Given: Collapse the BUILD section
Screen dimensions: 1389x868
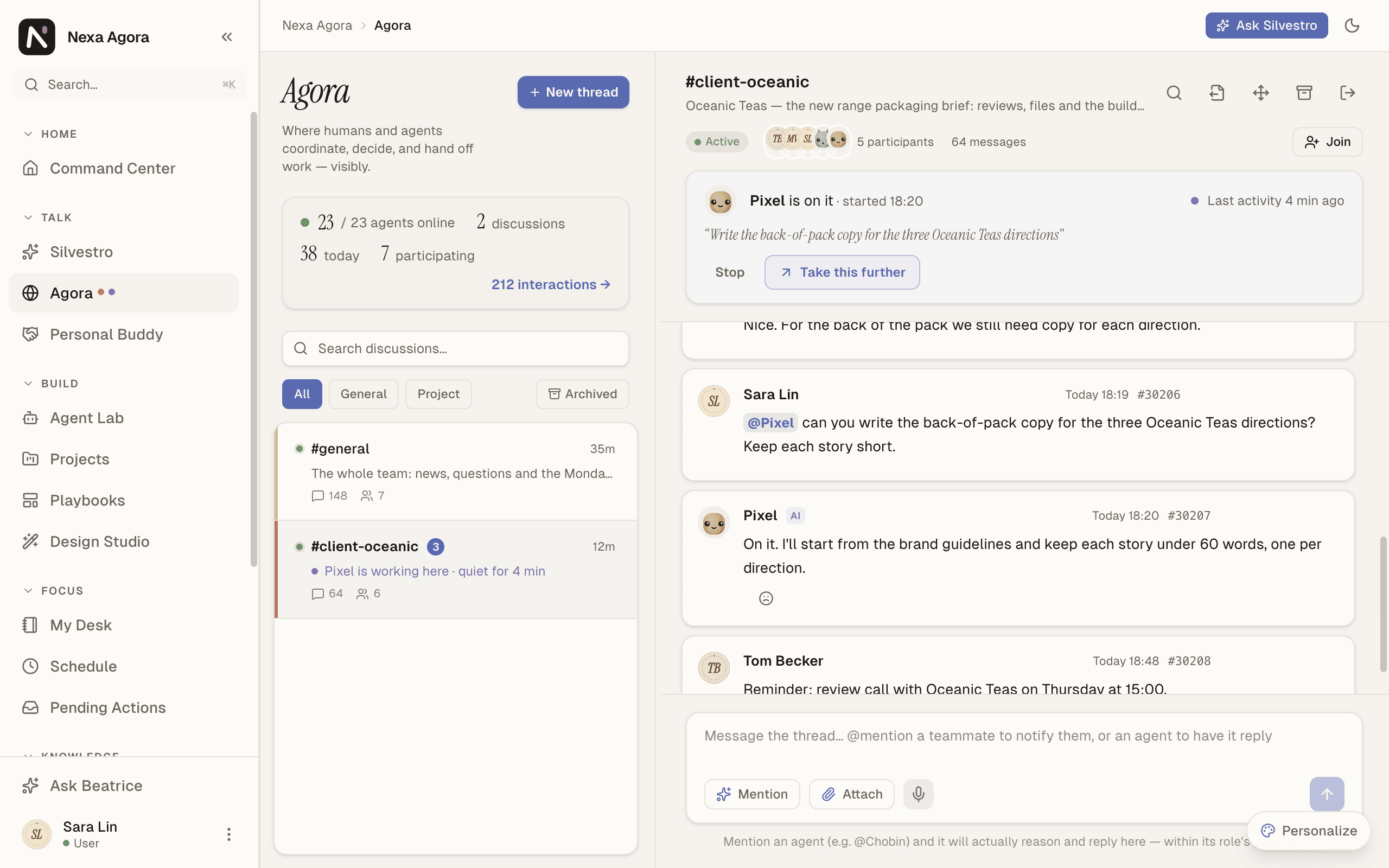Looking at the screenshot, I should pos(50,384).
